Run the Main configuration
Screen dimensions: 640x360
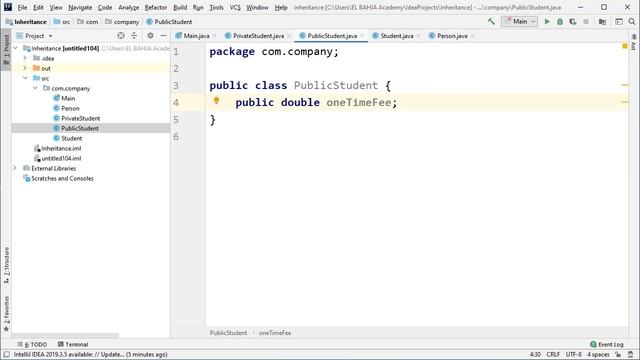coord(547,22)
